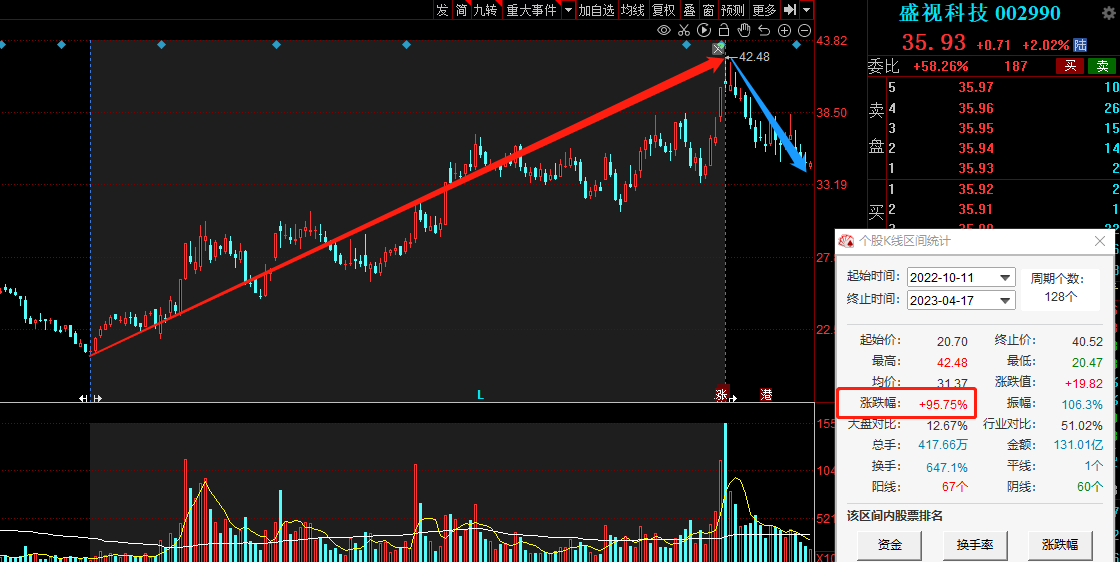Start the chart replay play icon
The width and height of the screenshot is (1120, 562).
click(704, 30)
